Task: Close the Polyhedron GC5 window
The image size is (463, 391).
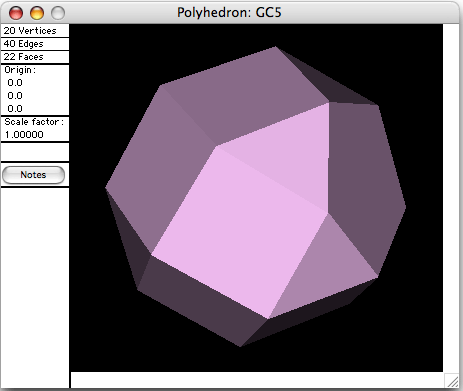Action: coord(16,13)
